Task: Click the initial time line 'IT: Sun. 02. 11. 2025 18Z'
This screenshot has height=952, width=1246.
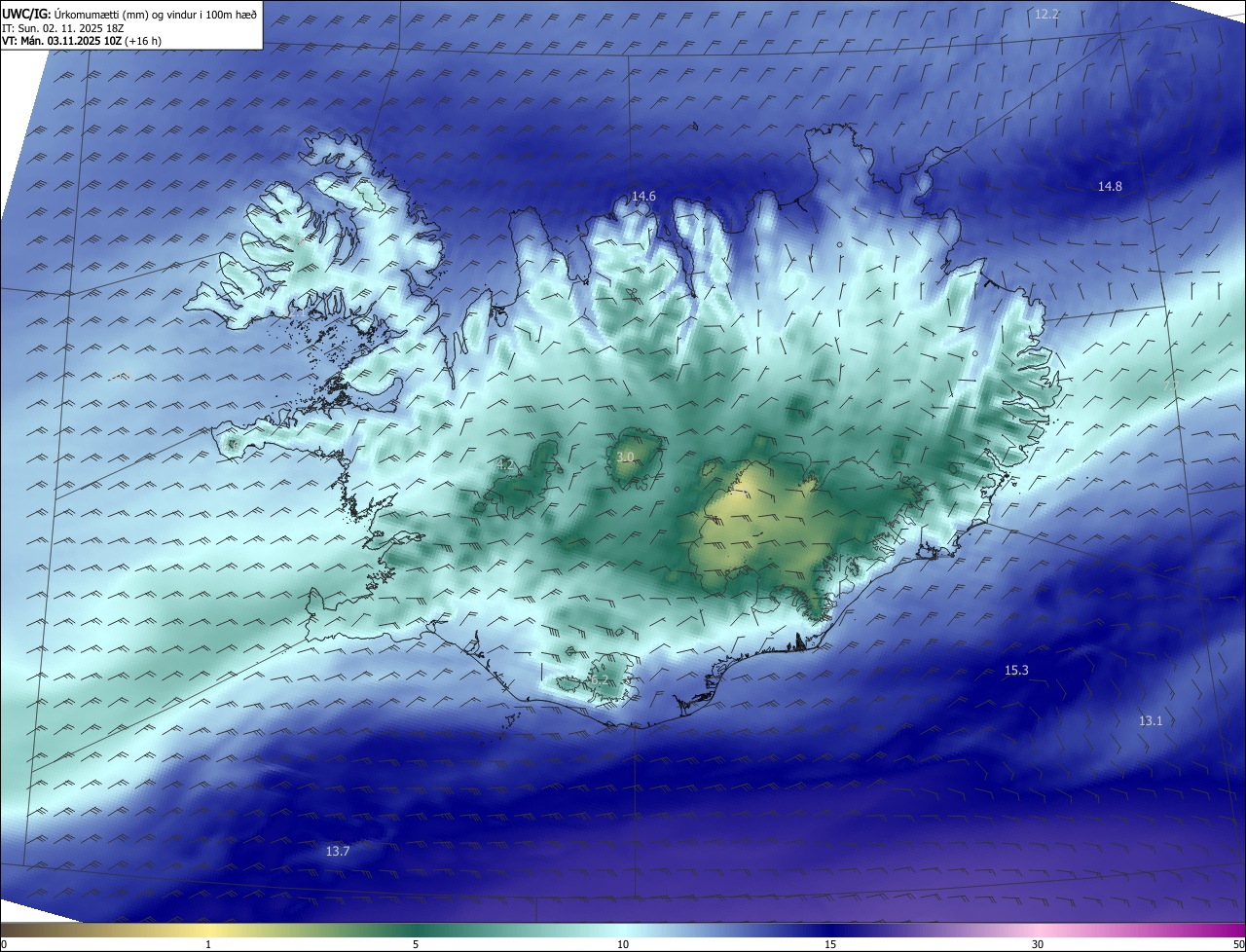Action: pyautogui.click(x=62, y=28)
